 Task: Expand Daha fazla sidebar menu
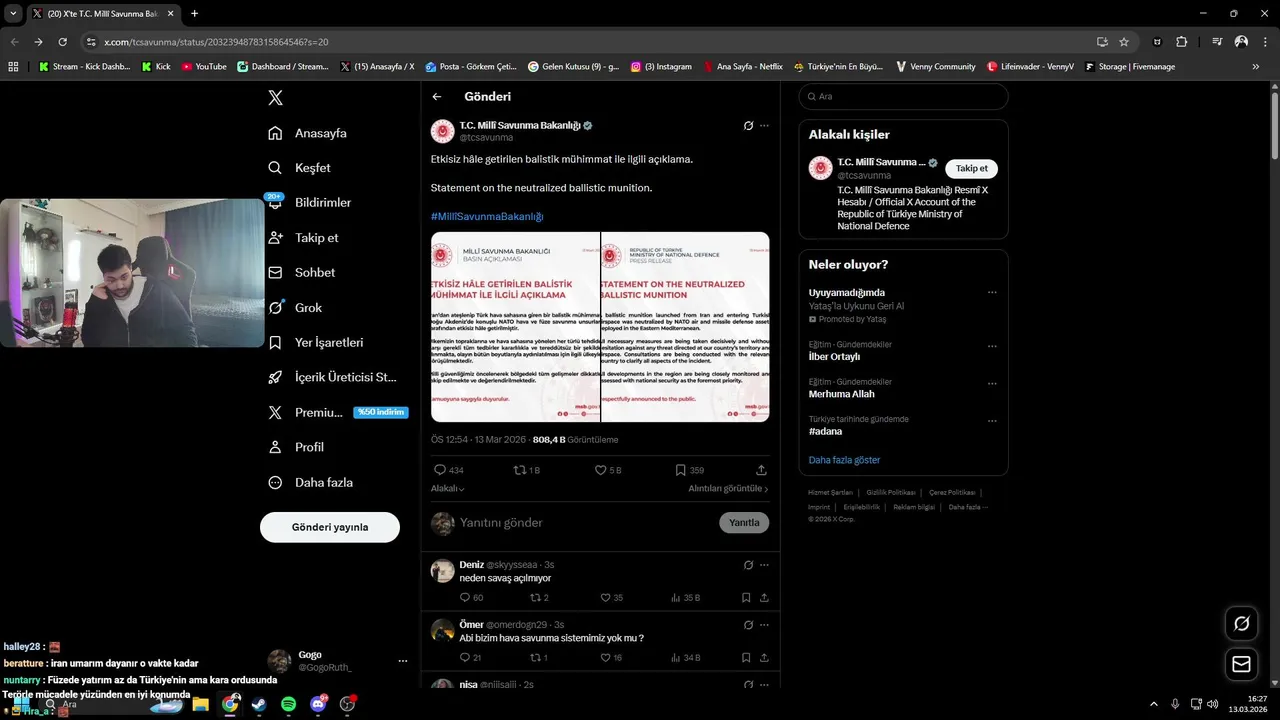pos(310,482)
